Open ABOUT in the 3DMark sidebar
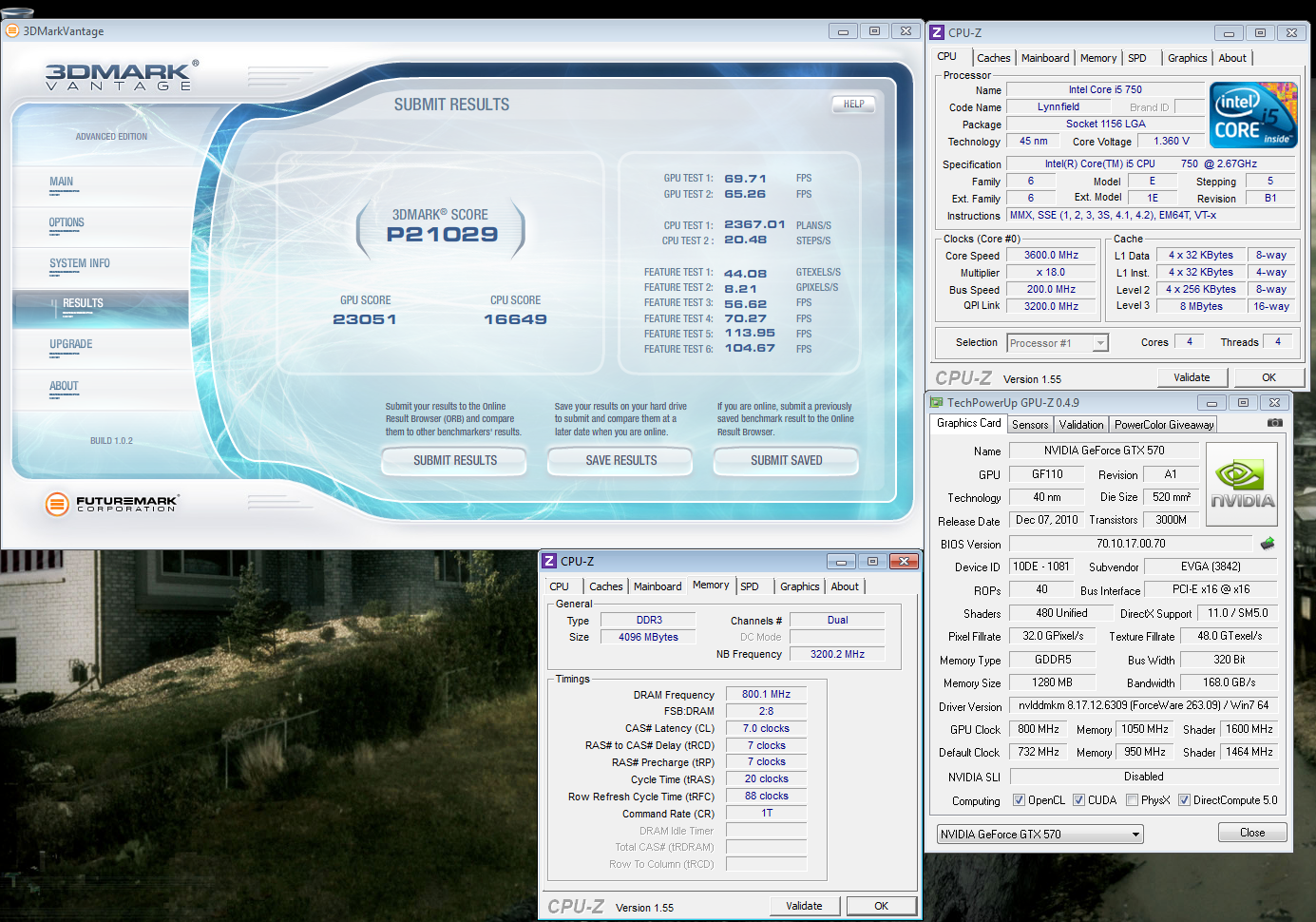This screenshot has width=1316, height=922. (64, 386)
